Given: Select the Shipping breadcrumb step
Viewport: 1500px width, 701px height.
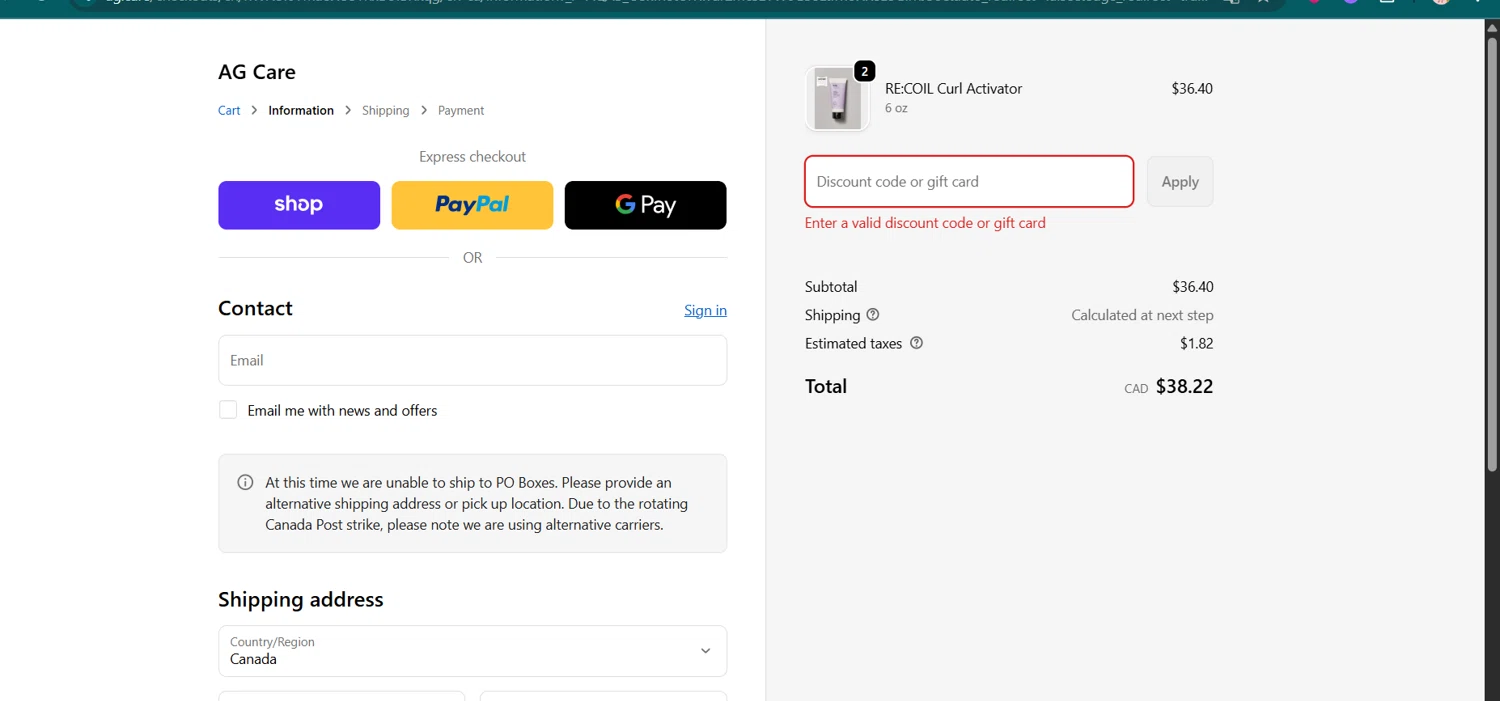Looking at the screenshot, I should 386,110.
